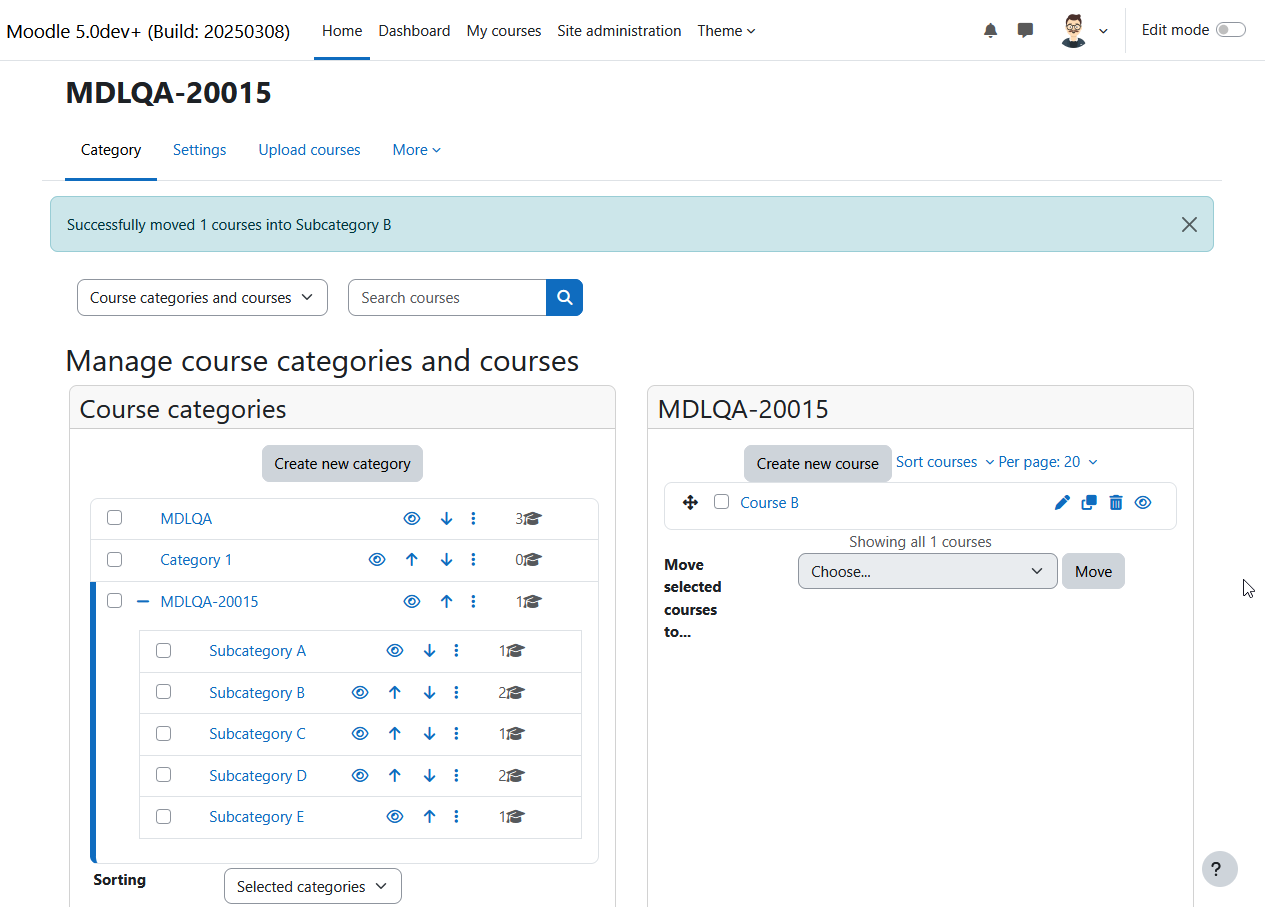Delete Course B with the trash icon
Viewport: 1265px width, 907px height.
(x=1116, y=502)
